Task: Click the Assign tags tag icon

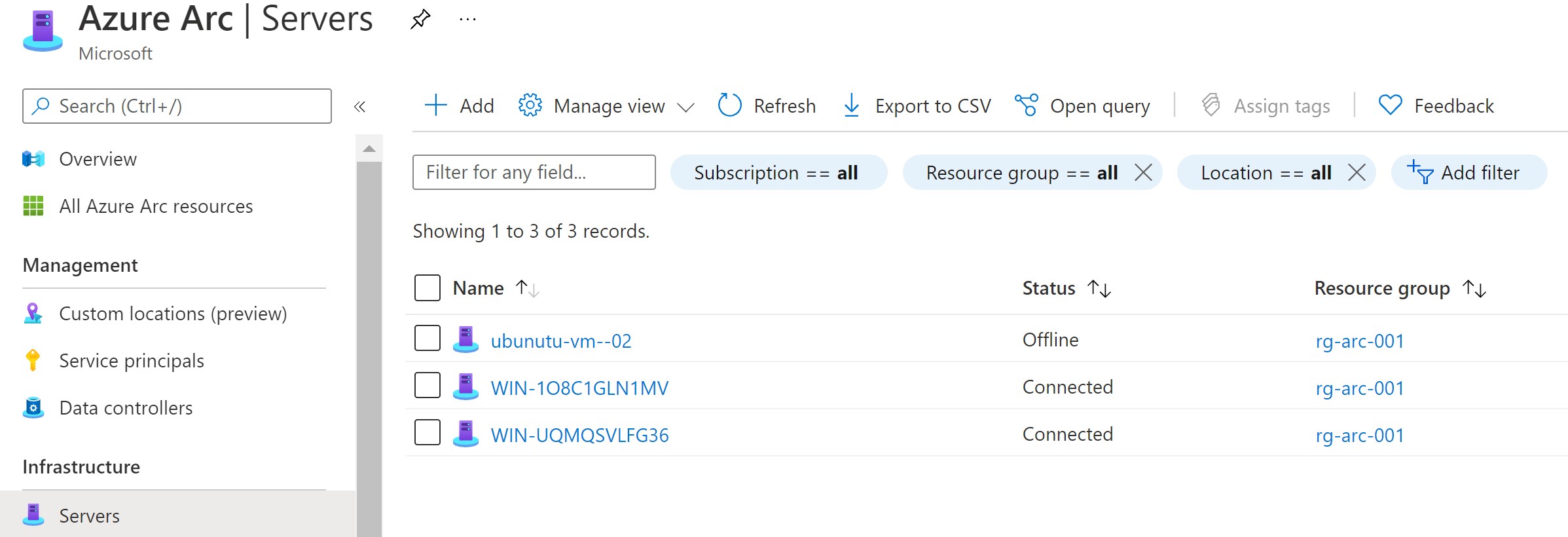Action: coord(1211,105)
